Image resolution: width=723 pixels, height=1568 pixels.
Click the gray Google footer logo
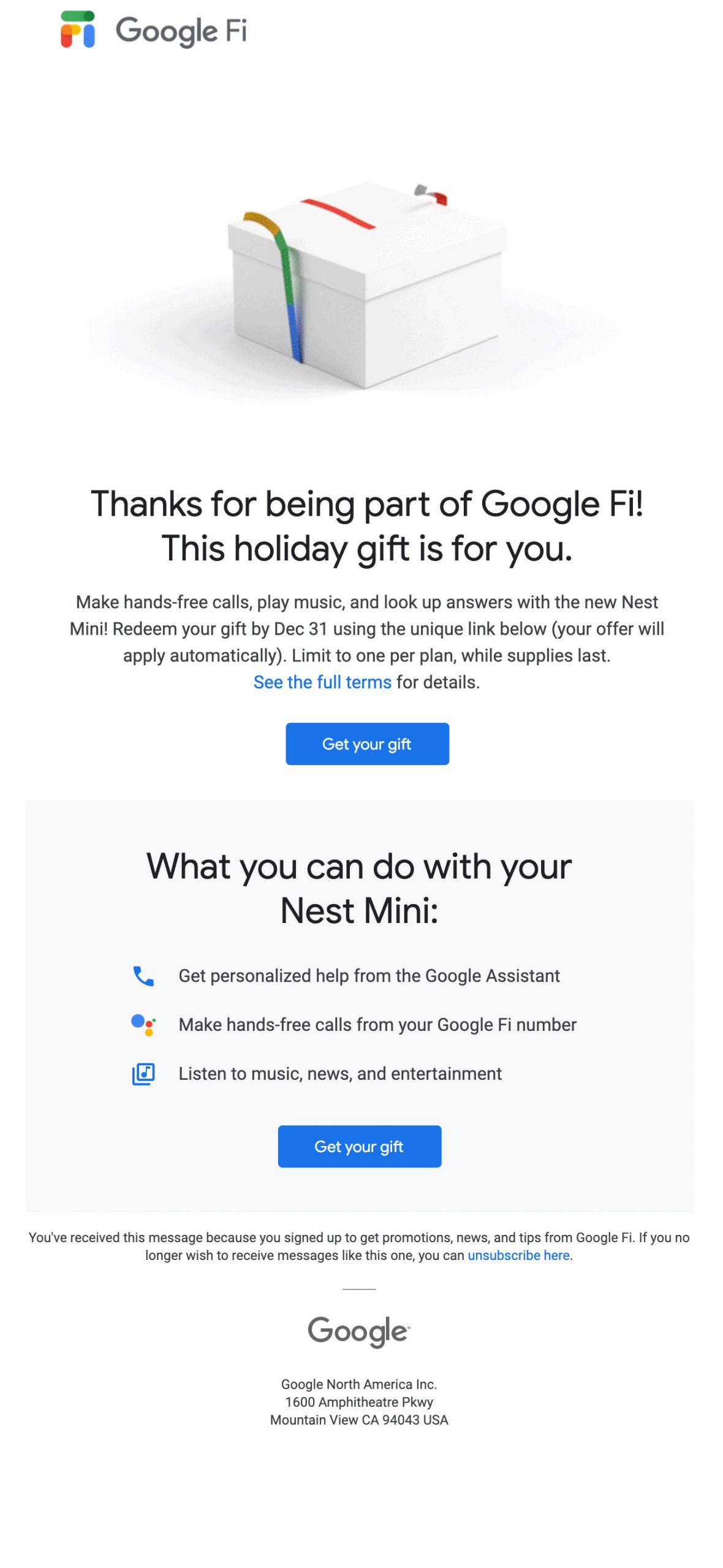click(359, 1331)
